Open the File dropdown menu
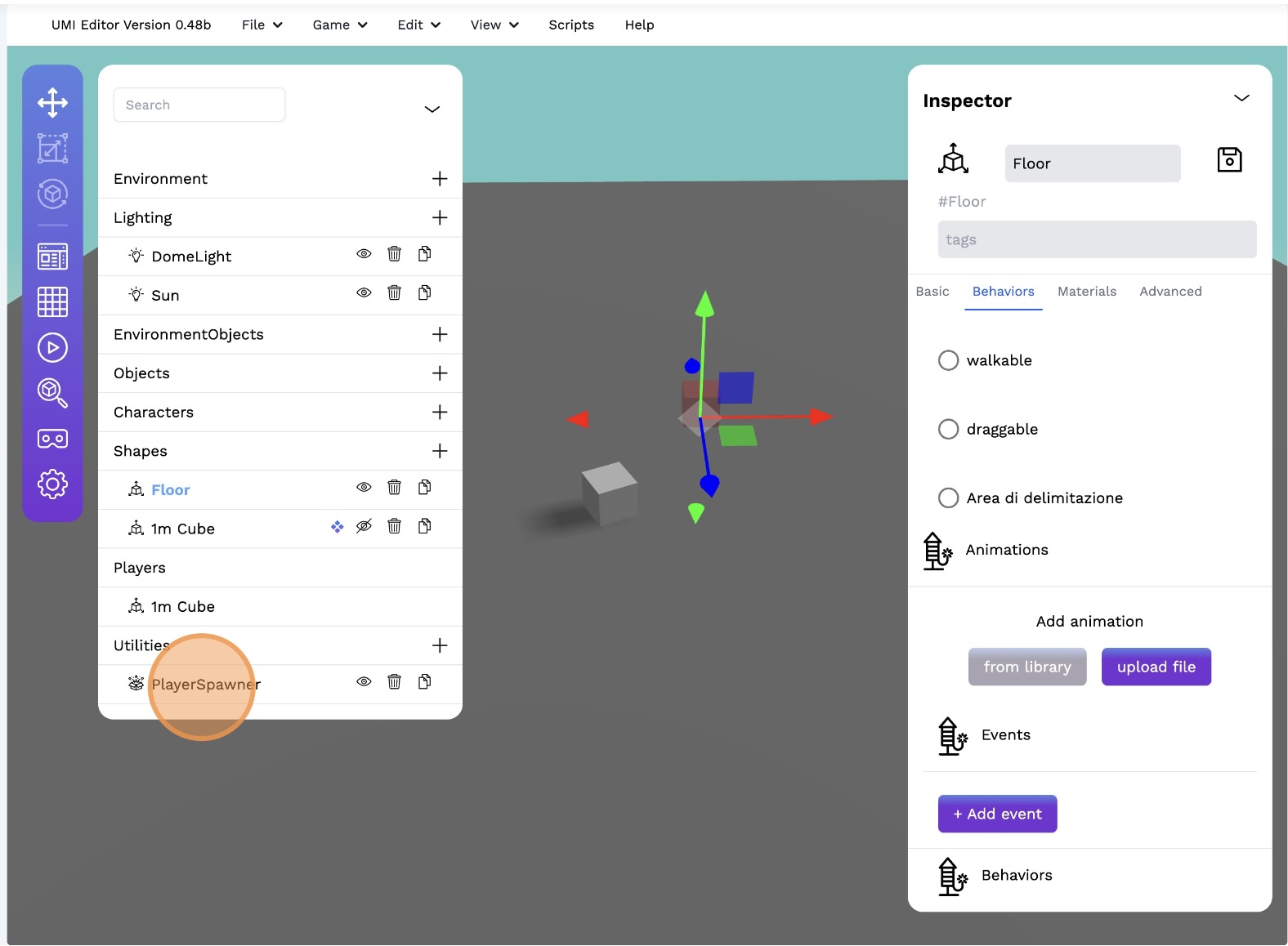The height and width of the screenshot is (946, 1288). pyautogui.click(x=262, y=25)
